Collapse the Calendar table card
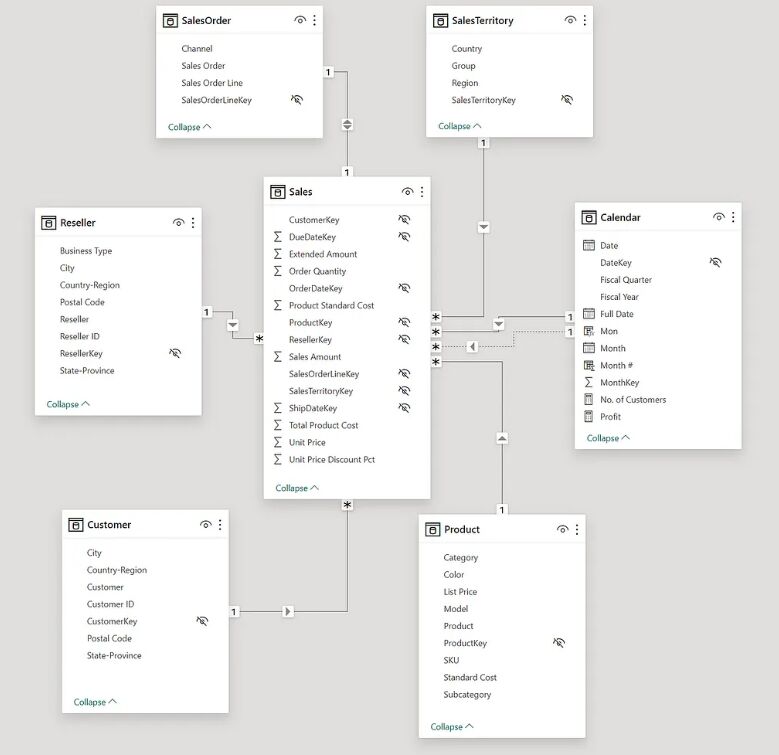Image resolution: width=779 pixels, height=755 pixels. coord(608,438)
